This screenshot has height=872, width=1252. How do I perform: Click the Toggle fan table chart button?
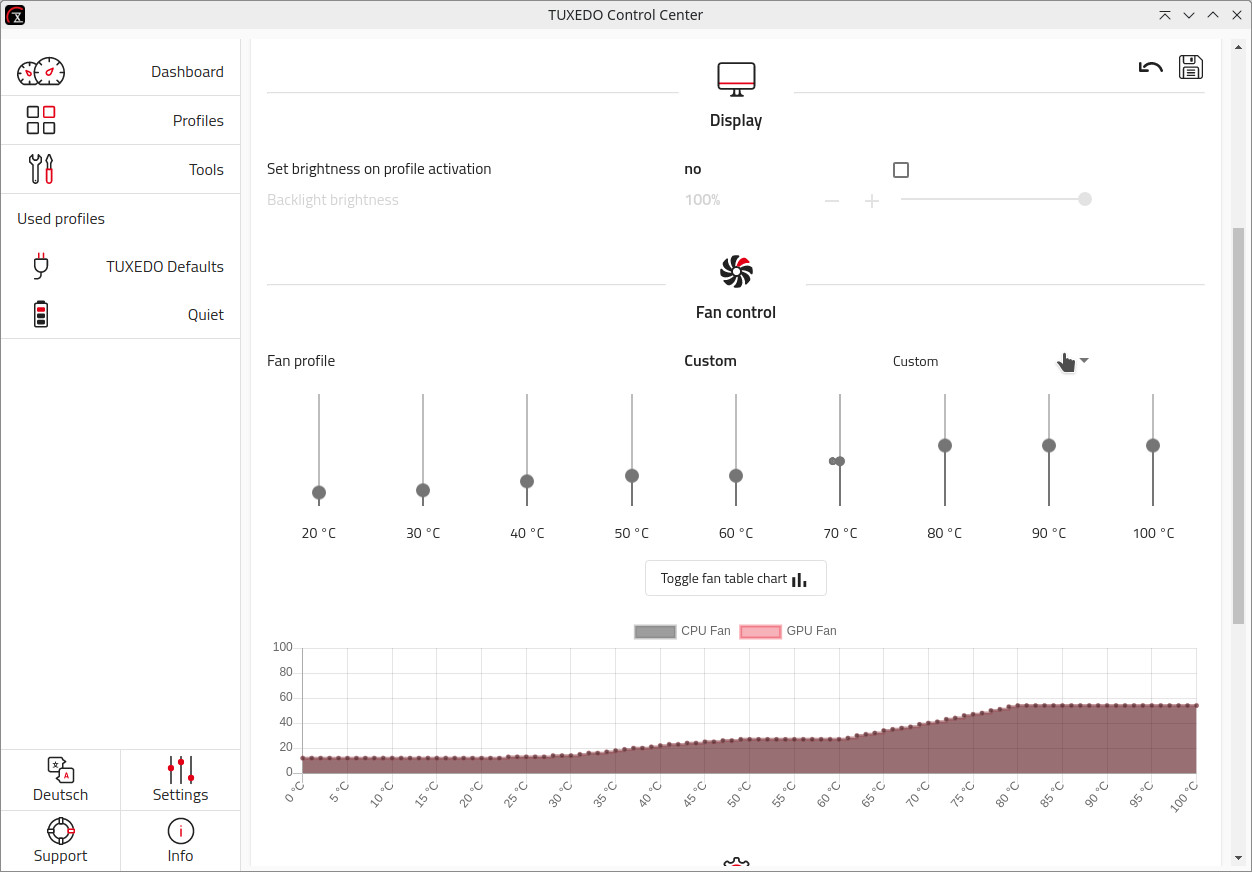coord(735,578)
